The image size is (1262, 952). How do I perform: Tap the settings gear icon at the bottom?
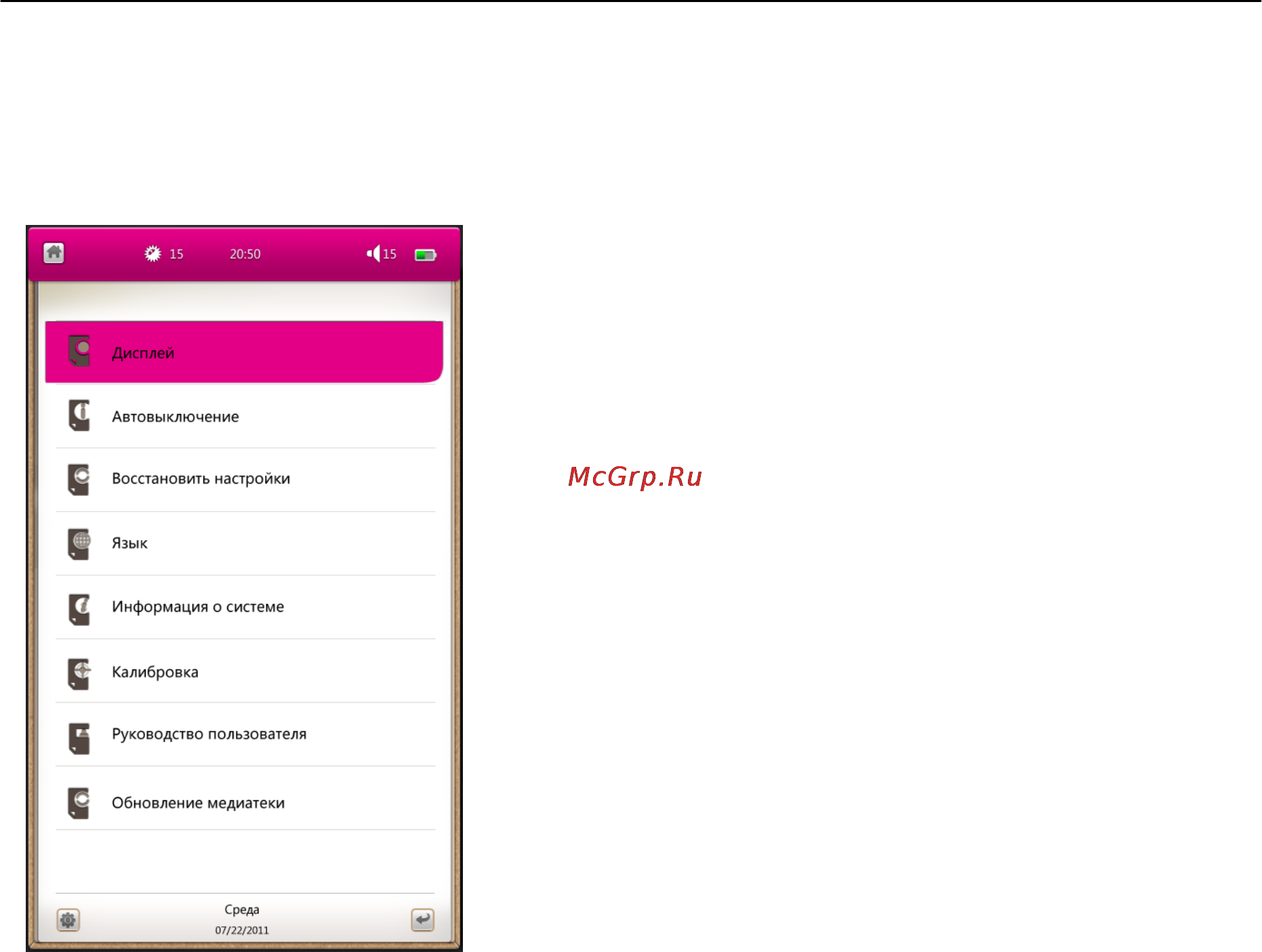(x=68, y=920)
